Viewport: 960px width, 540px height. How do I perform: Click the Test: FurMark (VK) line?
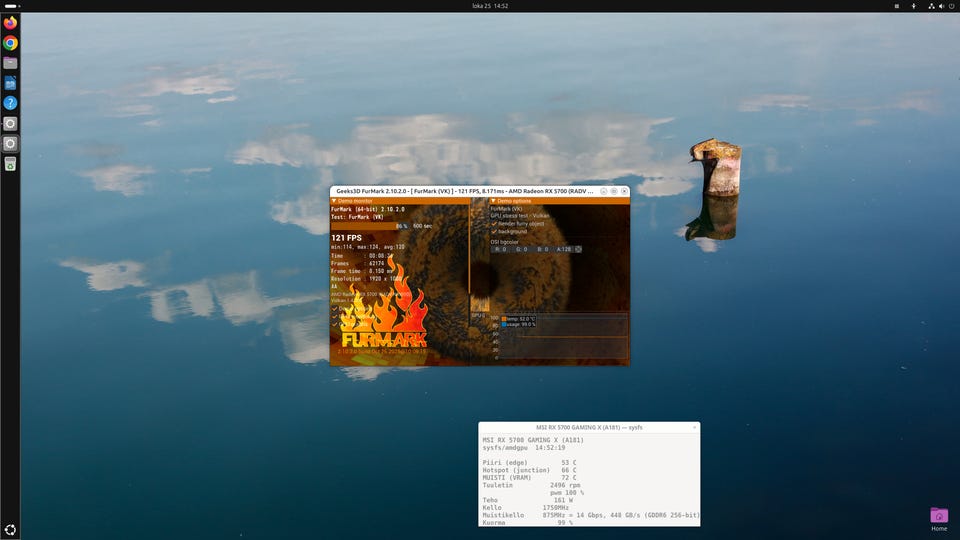tap(357, 217)
